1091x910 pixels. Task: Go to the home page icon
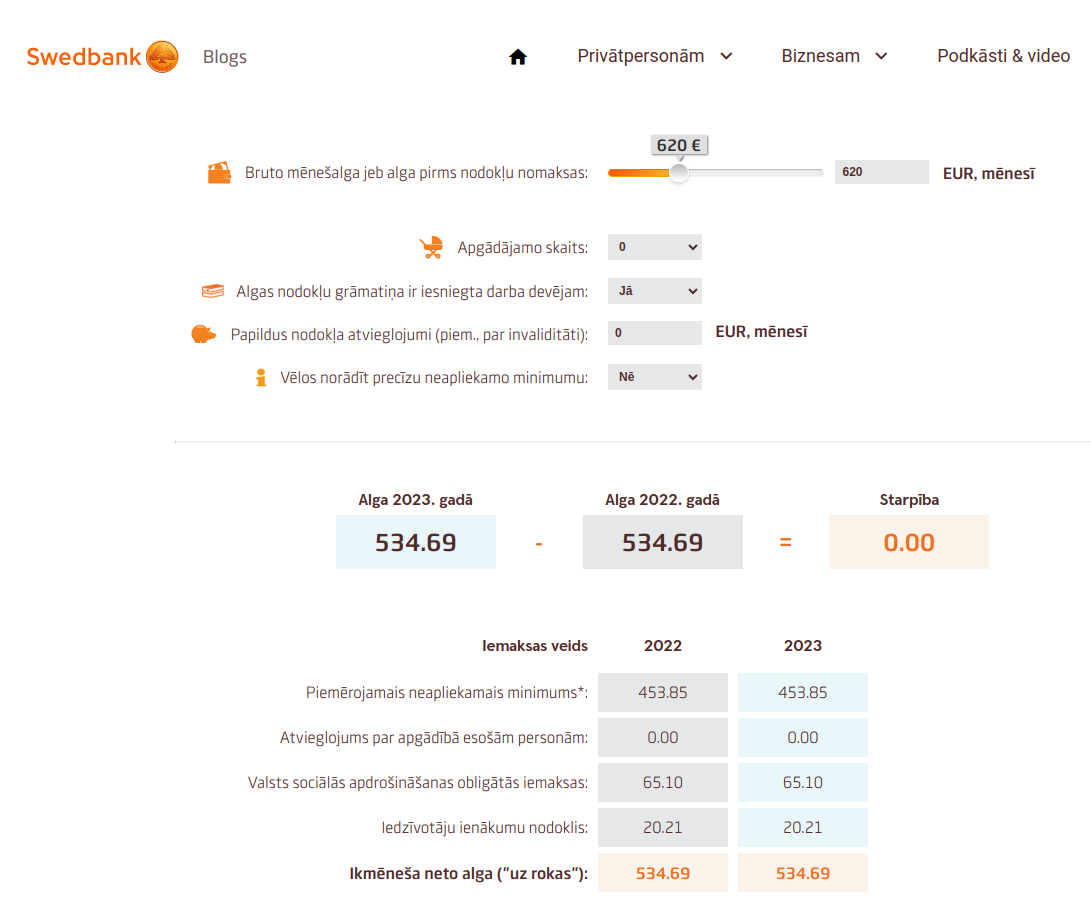click(x=518, y=57)
